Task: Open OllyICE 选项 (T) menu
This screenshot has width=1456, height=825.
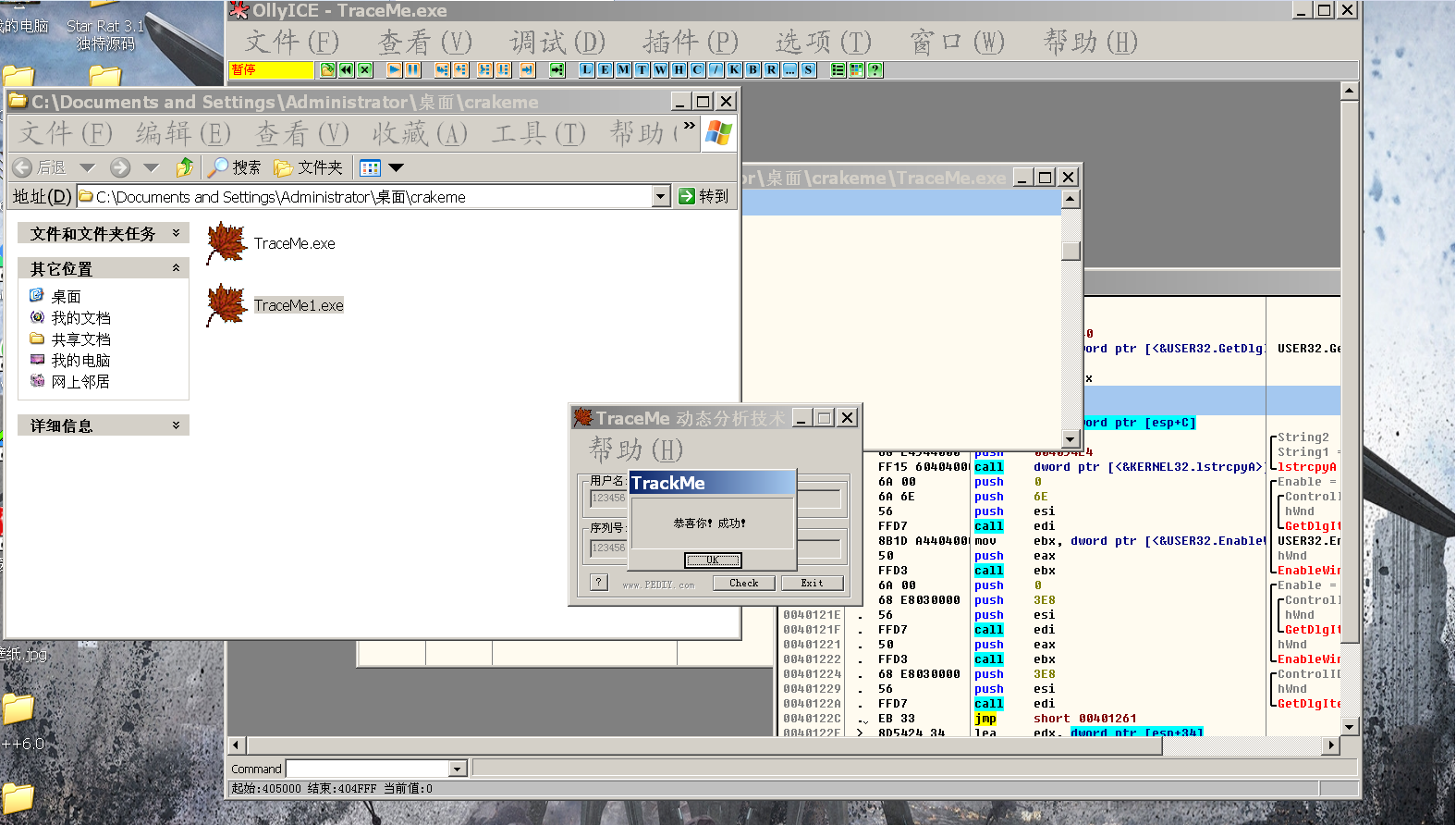Action: (x=824, y=42)
